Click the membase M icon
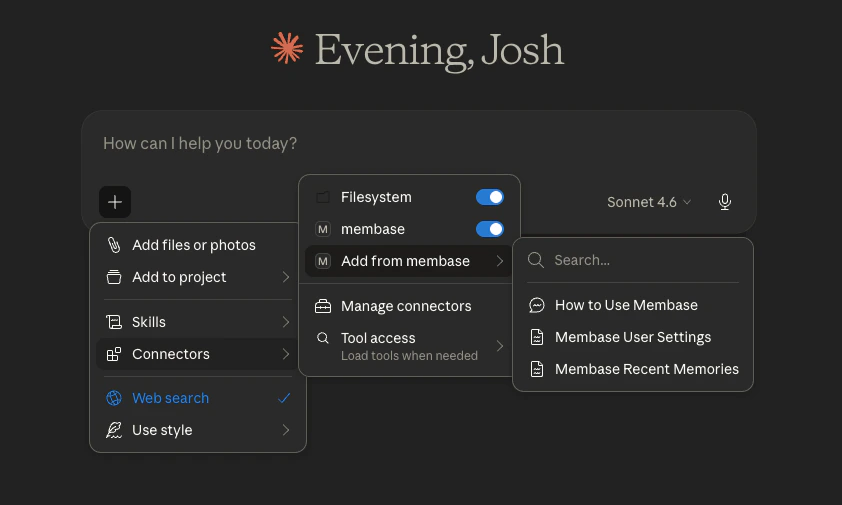Screen dimensions: 842x505 point(323,229)
